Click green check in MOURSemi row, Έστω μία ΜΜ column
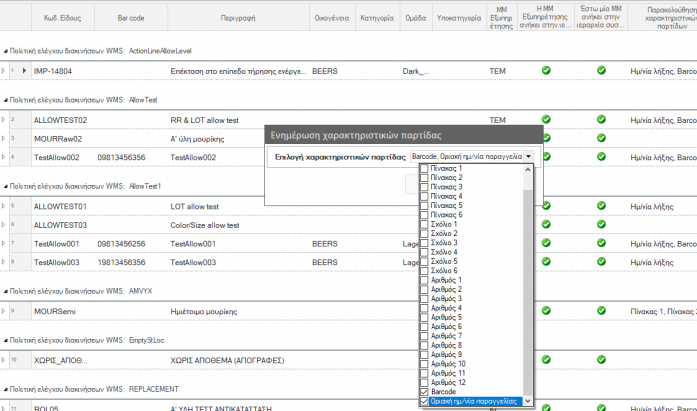Image resolution: width=697 pixels, height=411 pixels. 601,310
